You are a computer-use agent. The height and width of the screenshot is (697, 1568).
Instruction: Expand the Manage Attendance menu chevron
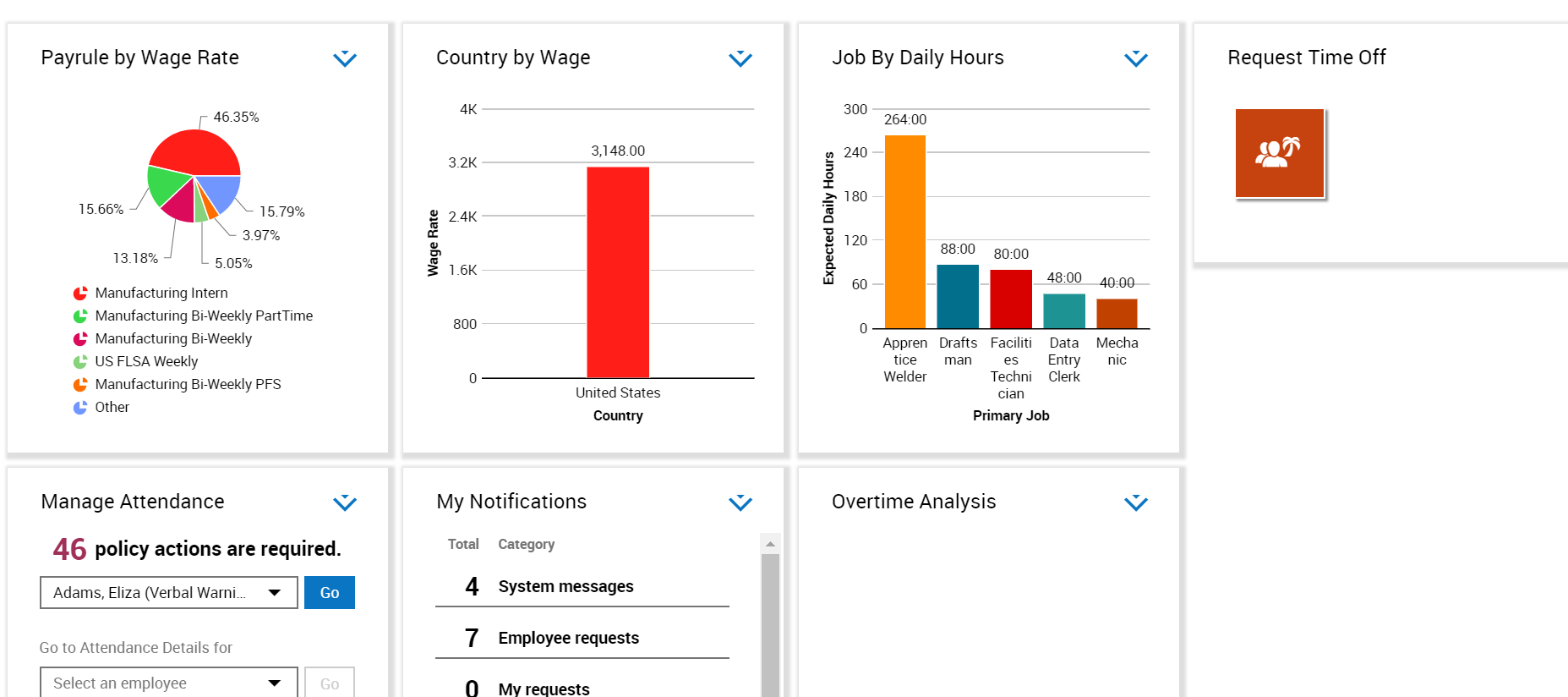(x=345, y=502)
